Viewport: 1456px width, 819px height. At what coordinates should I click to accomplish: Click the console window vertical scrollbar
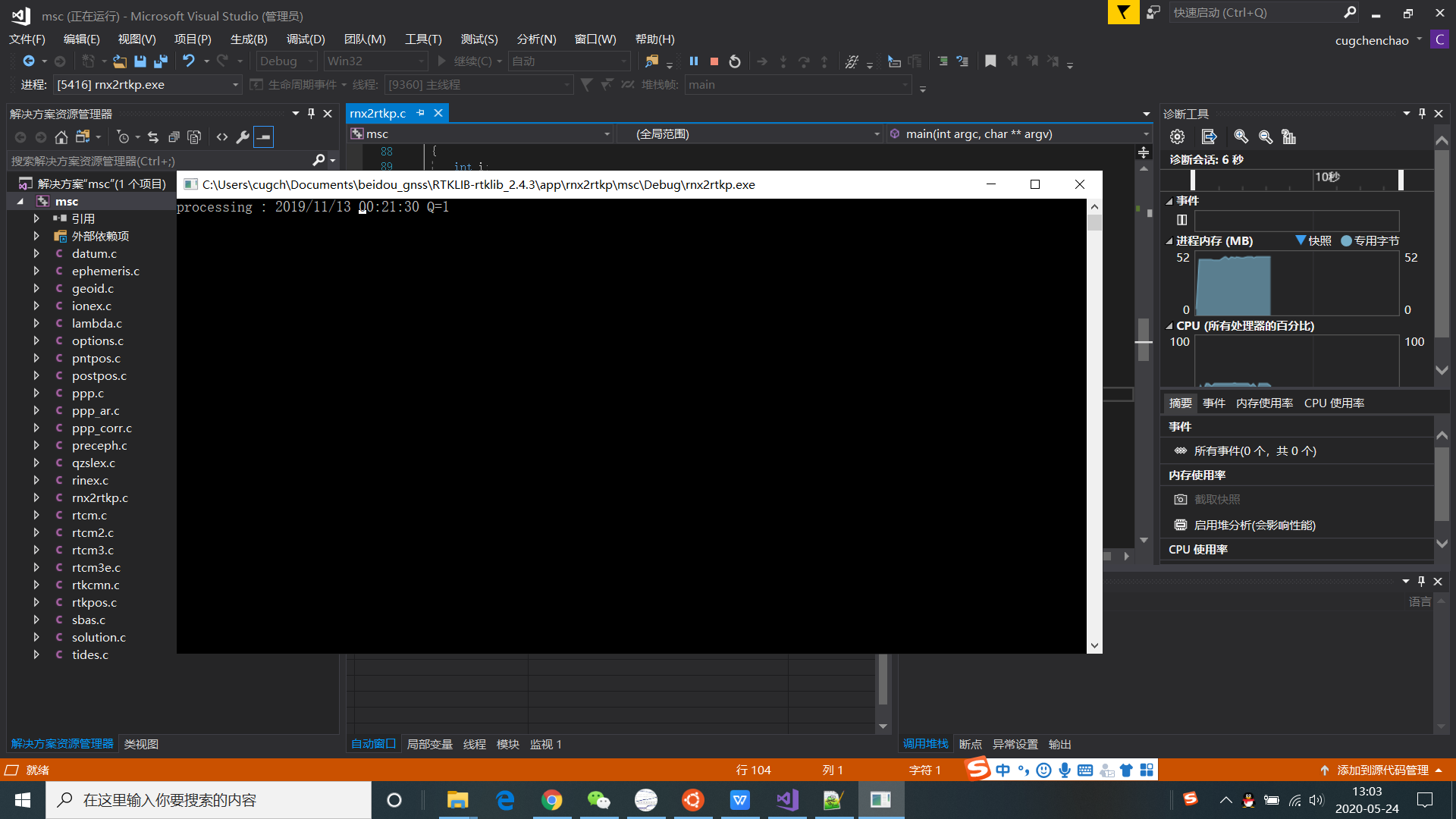1094,426
